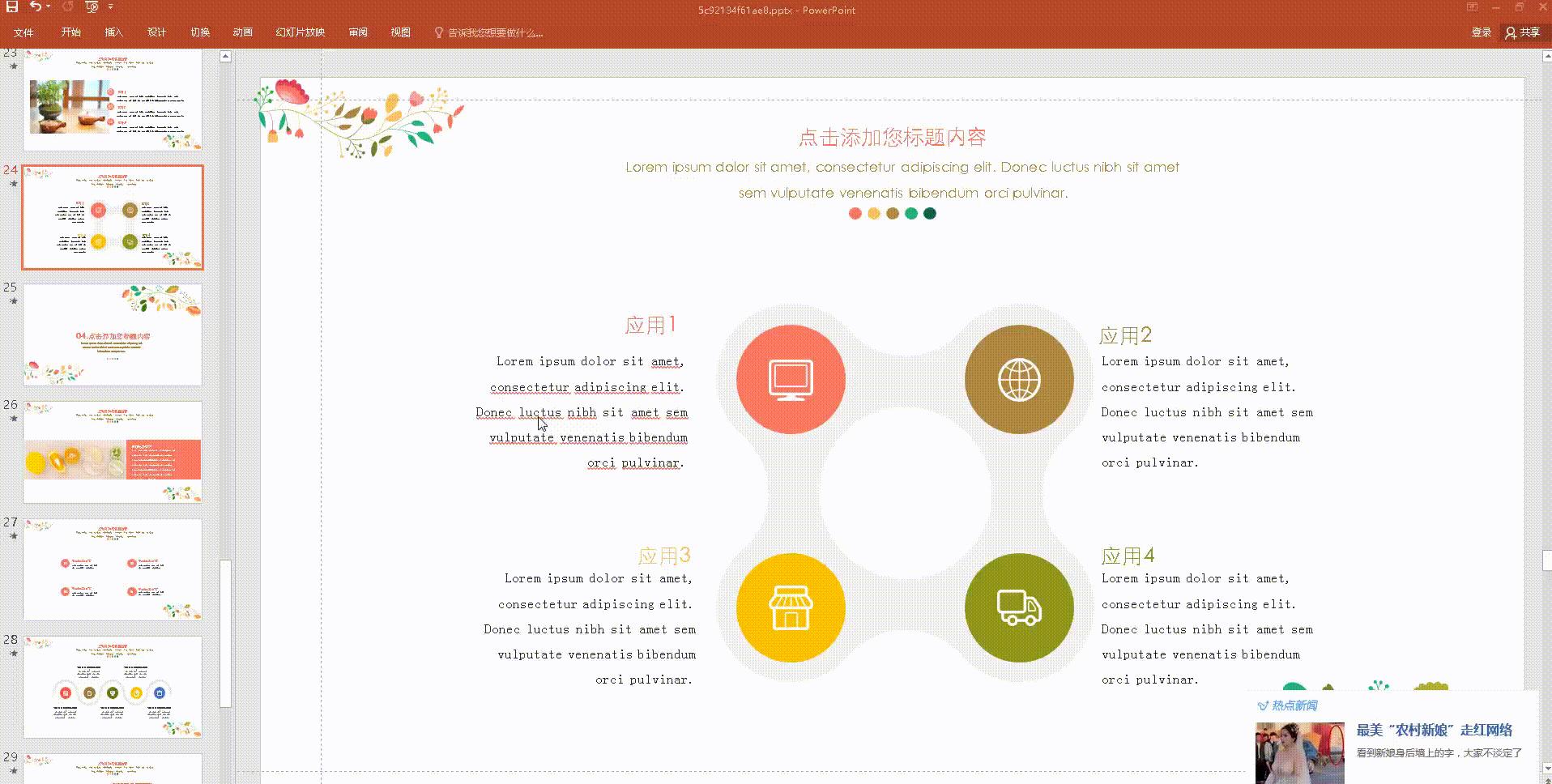Viewport: 1552px width, 784px height.
Task: Save the presentation
Action: 11,6
